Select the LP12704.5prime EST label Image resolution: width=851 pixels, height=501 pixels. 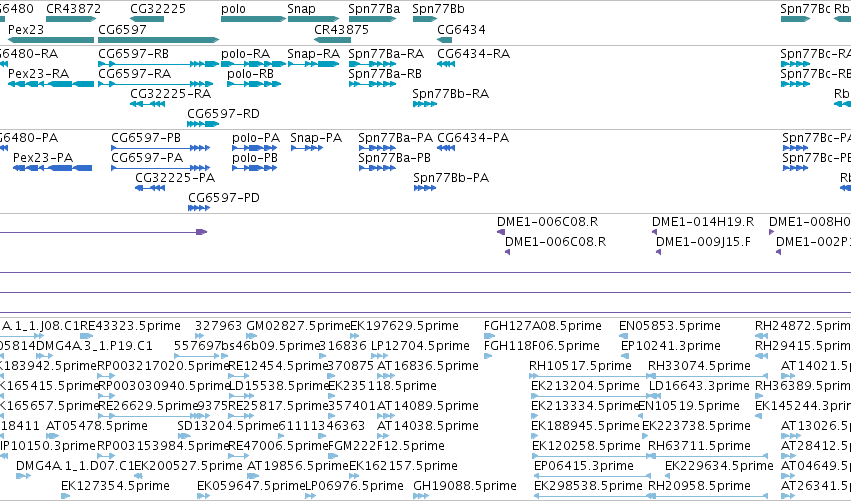420,346
